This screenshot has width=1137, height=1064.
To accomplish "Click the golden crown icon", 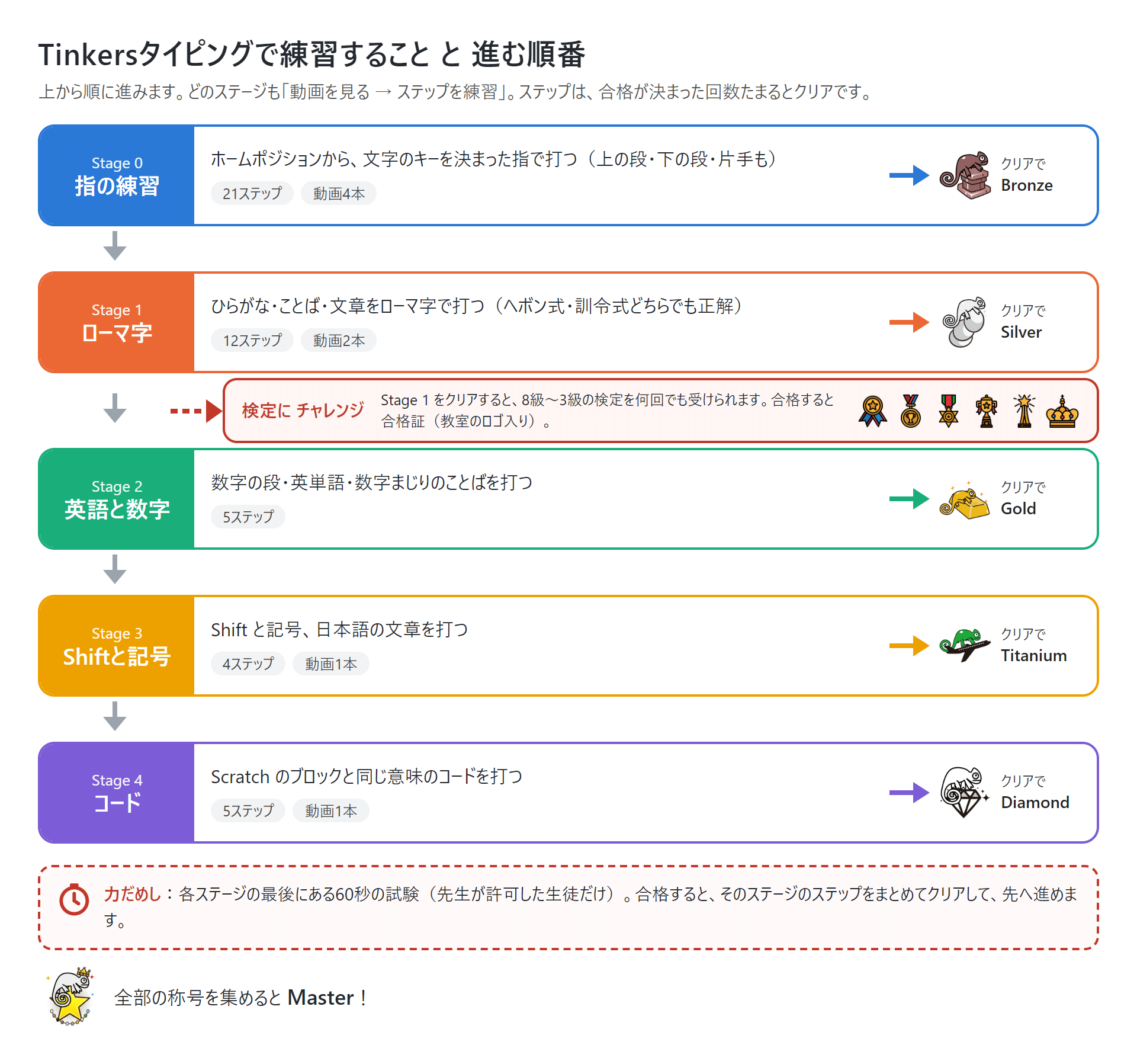I will [x=1062, y=411].
